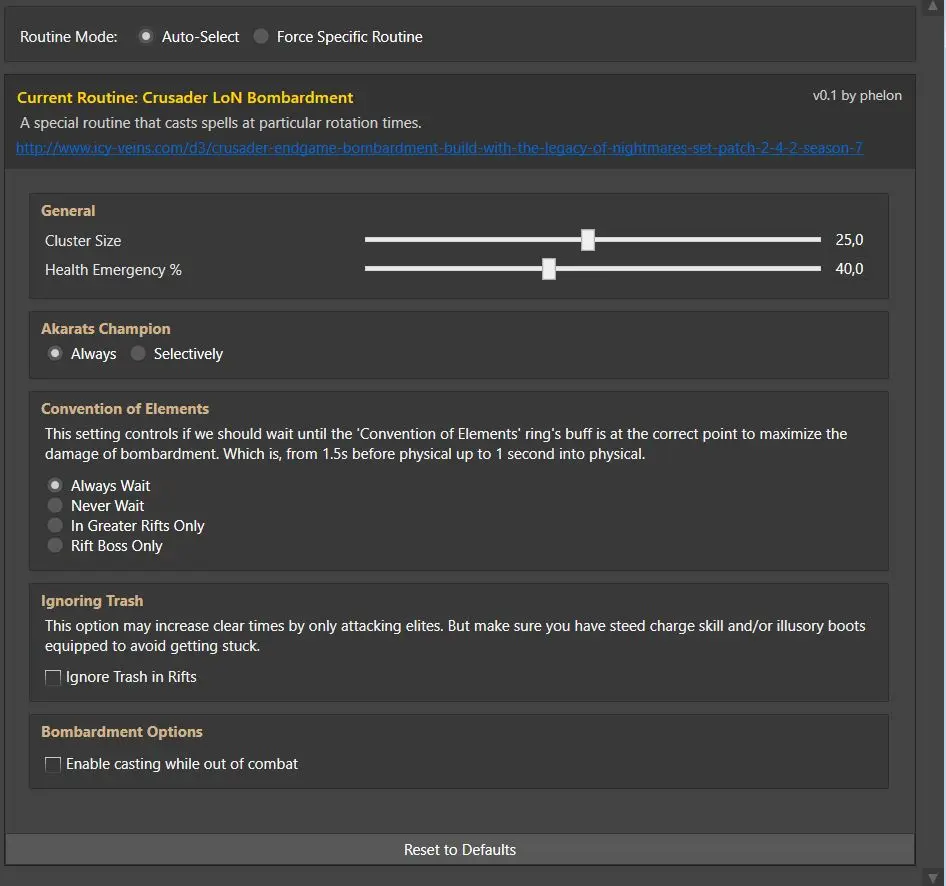Click the Reset to Defaults button

coord(460,849)
